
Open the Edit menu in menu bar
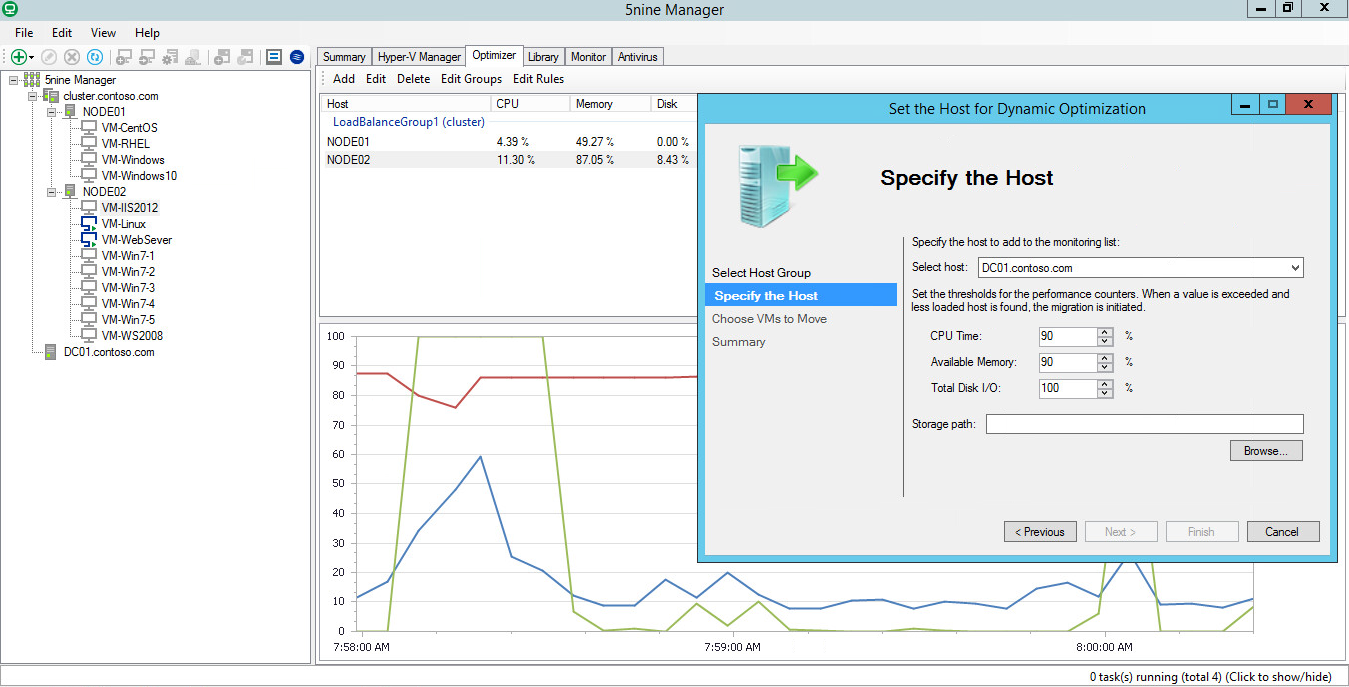62,33
